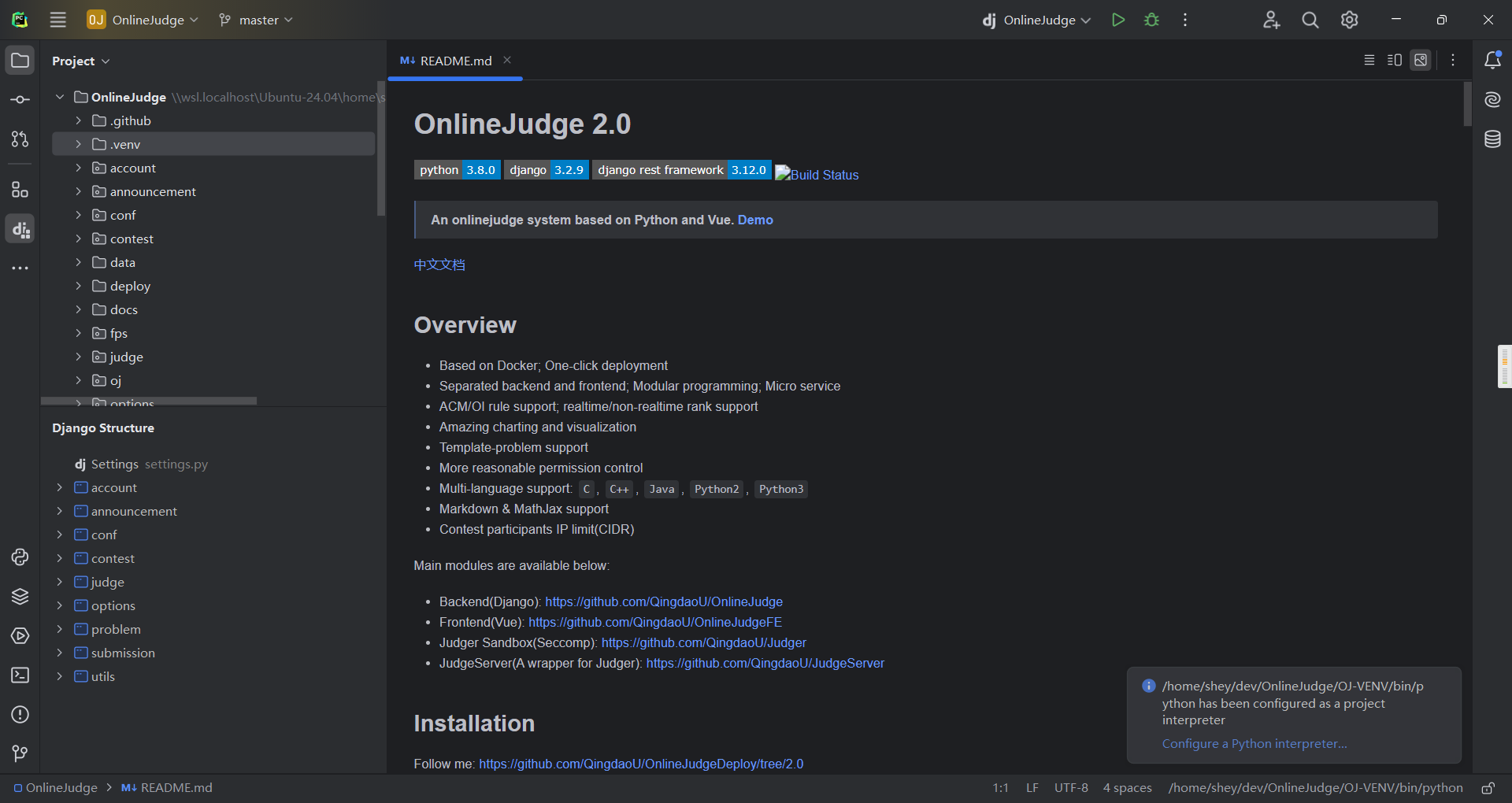Run the OnlineJudge configuration
Screen dimensions: 1512x803
tap(1118, 20)
